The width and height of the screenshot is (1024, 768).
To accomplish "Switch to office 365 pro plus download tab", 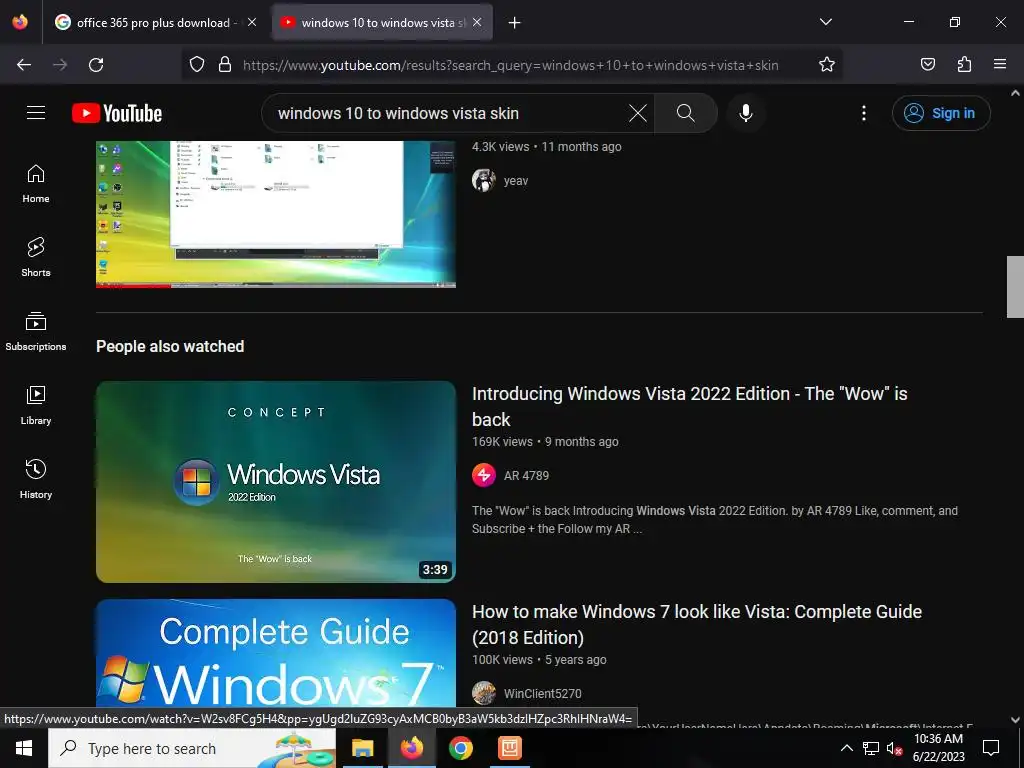I will click(x=157, y=23).
